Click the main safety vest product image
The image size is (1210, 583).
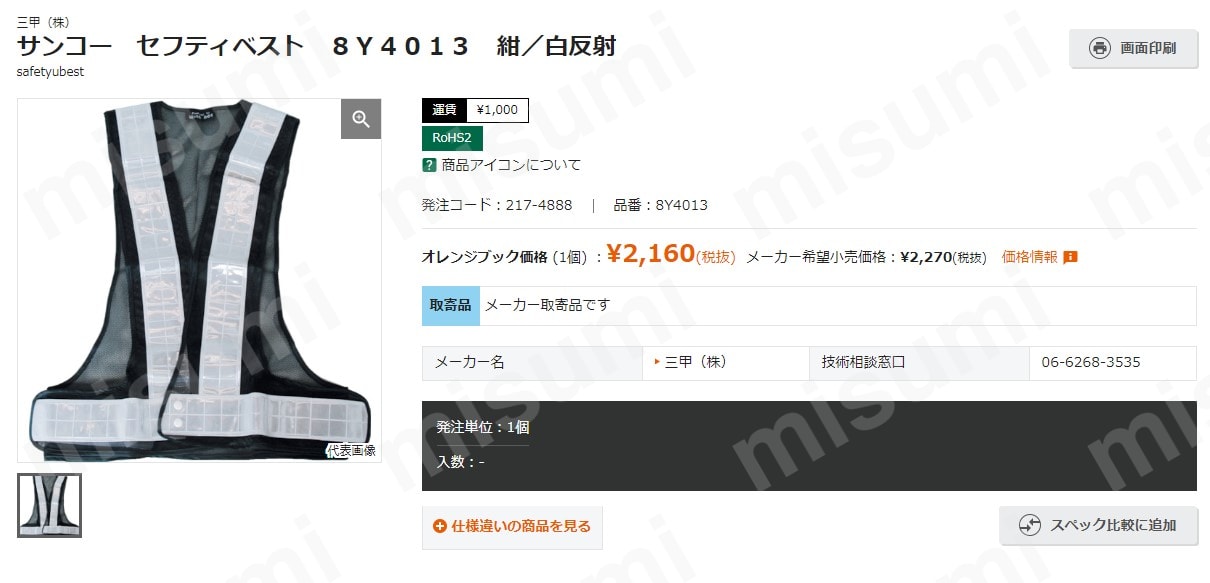click(x=199, y=280)
